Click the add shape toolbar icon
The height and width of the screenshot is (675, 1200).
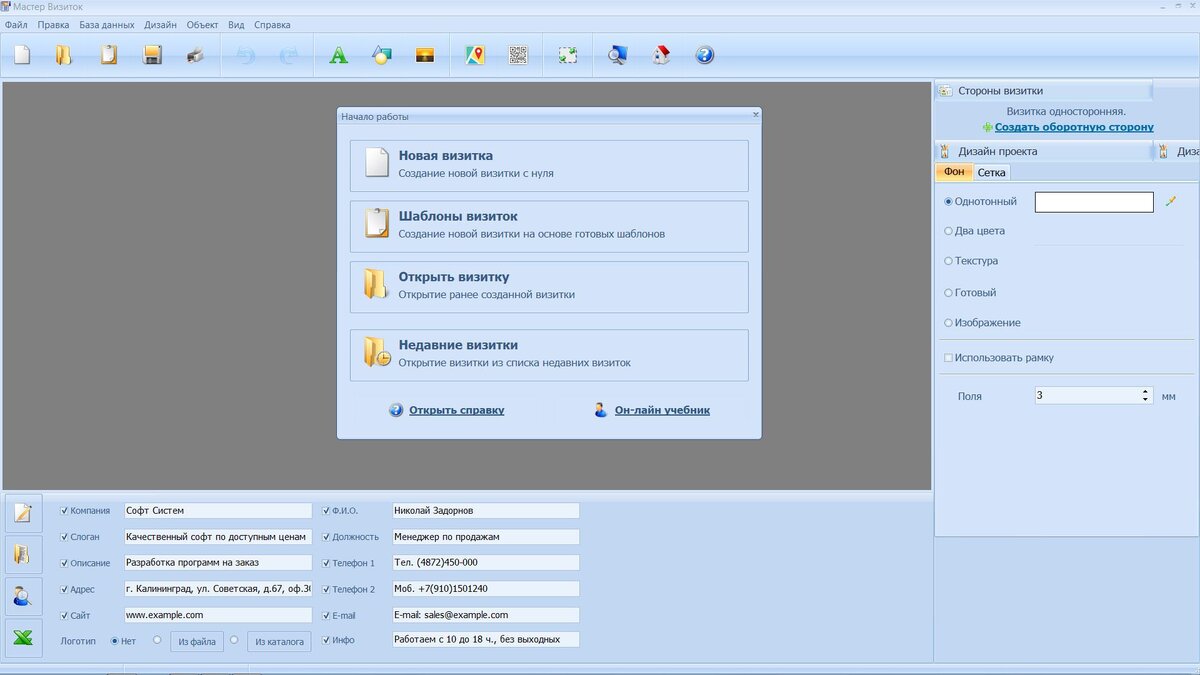[x=381, y=55]
